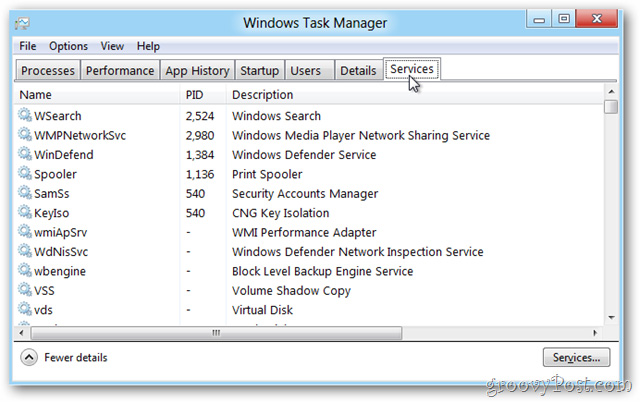Click the Windows Search description
The image size is (640, 402).
click(276, 116)
